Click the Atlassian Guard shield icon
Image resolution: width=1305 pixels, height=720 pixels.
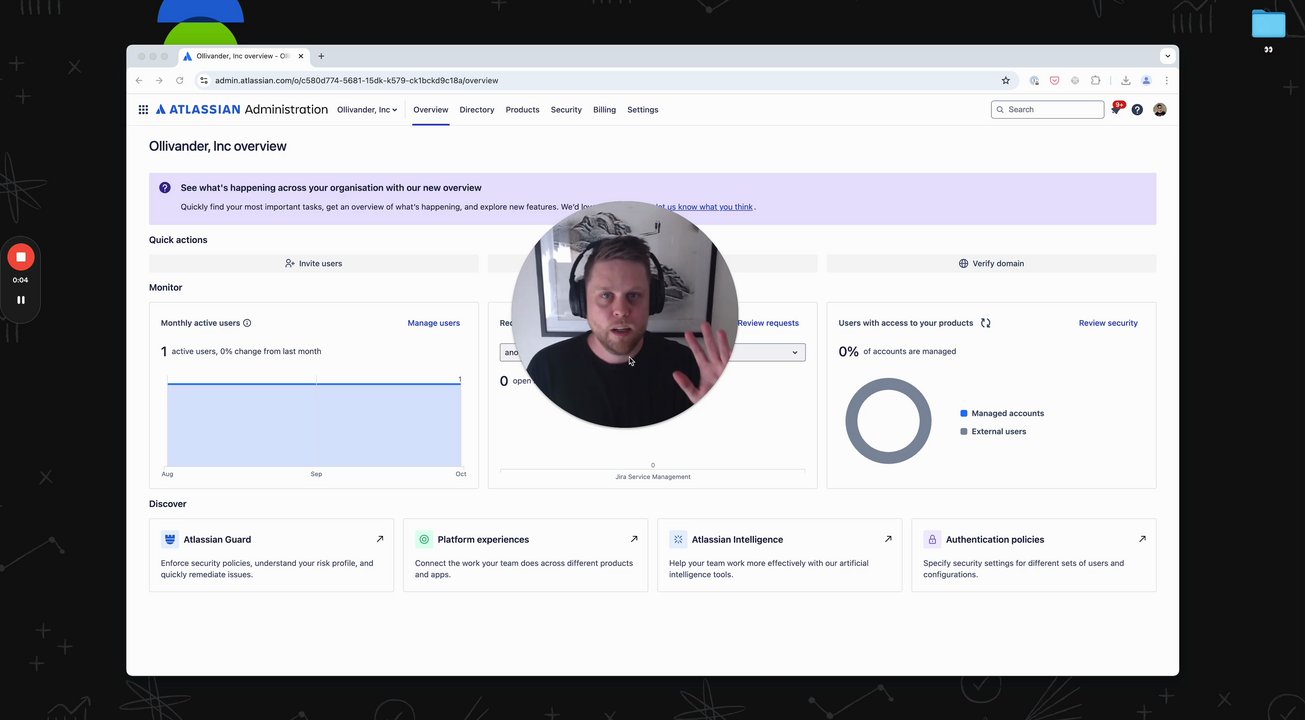click(x=170, y=539)
